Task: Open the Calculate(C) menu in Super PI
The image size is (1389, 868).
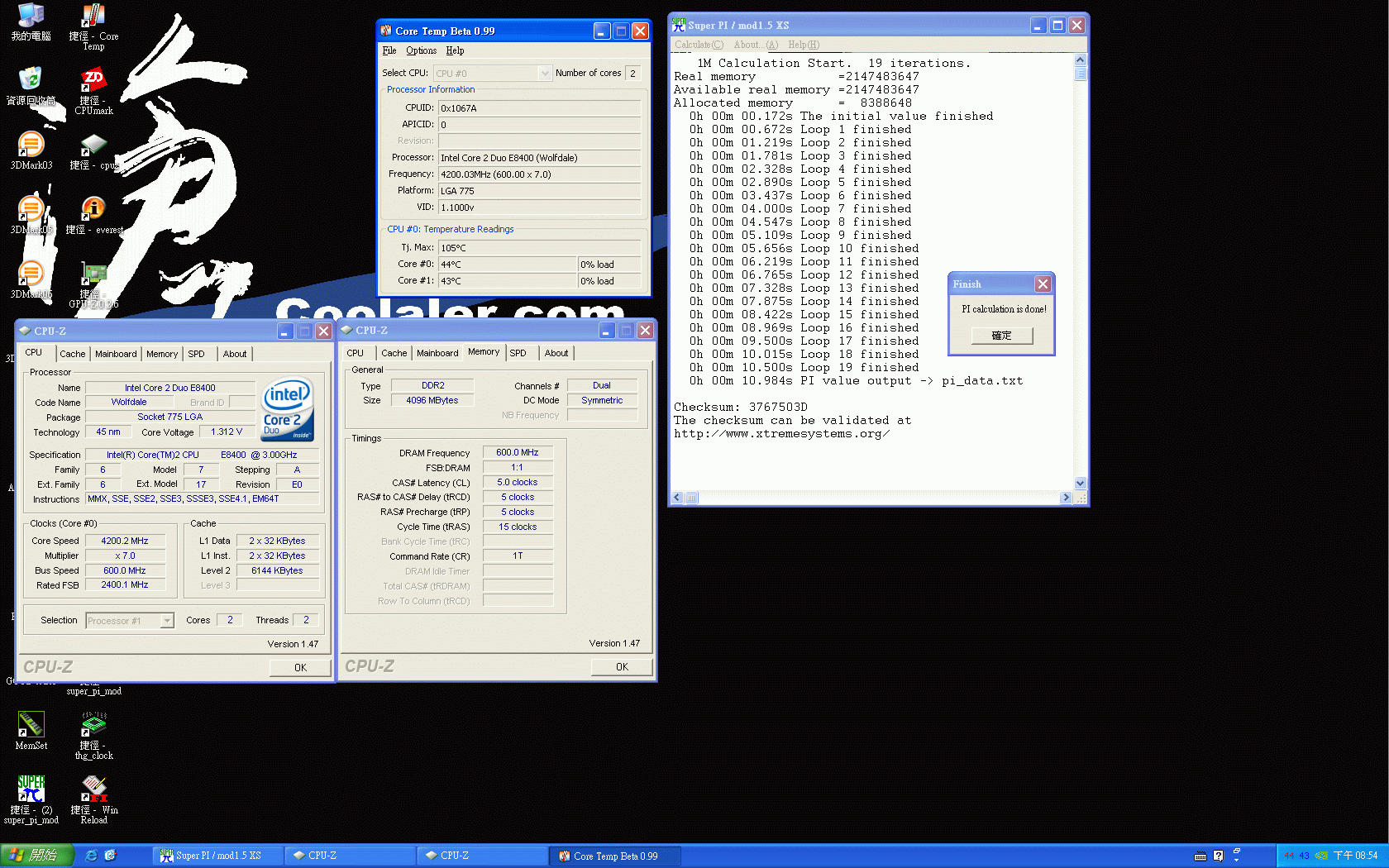Action: coord(699,45)
